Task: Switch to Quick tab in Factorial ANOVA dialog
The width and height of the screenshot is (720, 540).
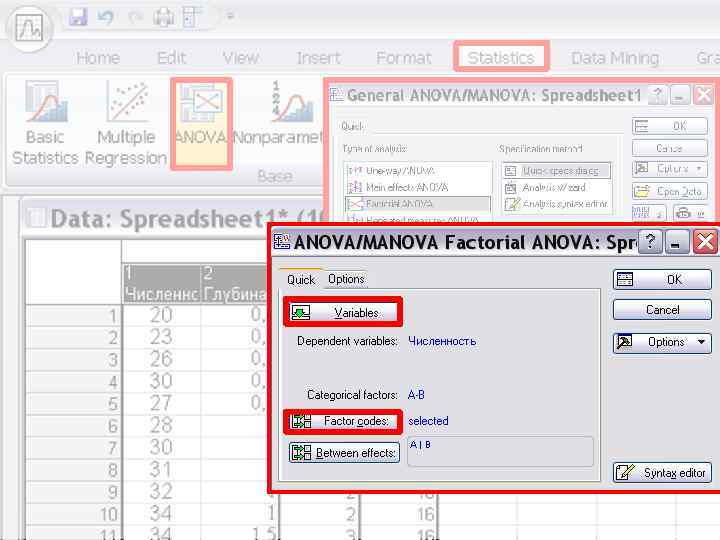Action: coord(301,279)
